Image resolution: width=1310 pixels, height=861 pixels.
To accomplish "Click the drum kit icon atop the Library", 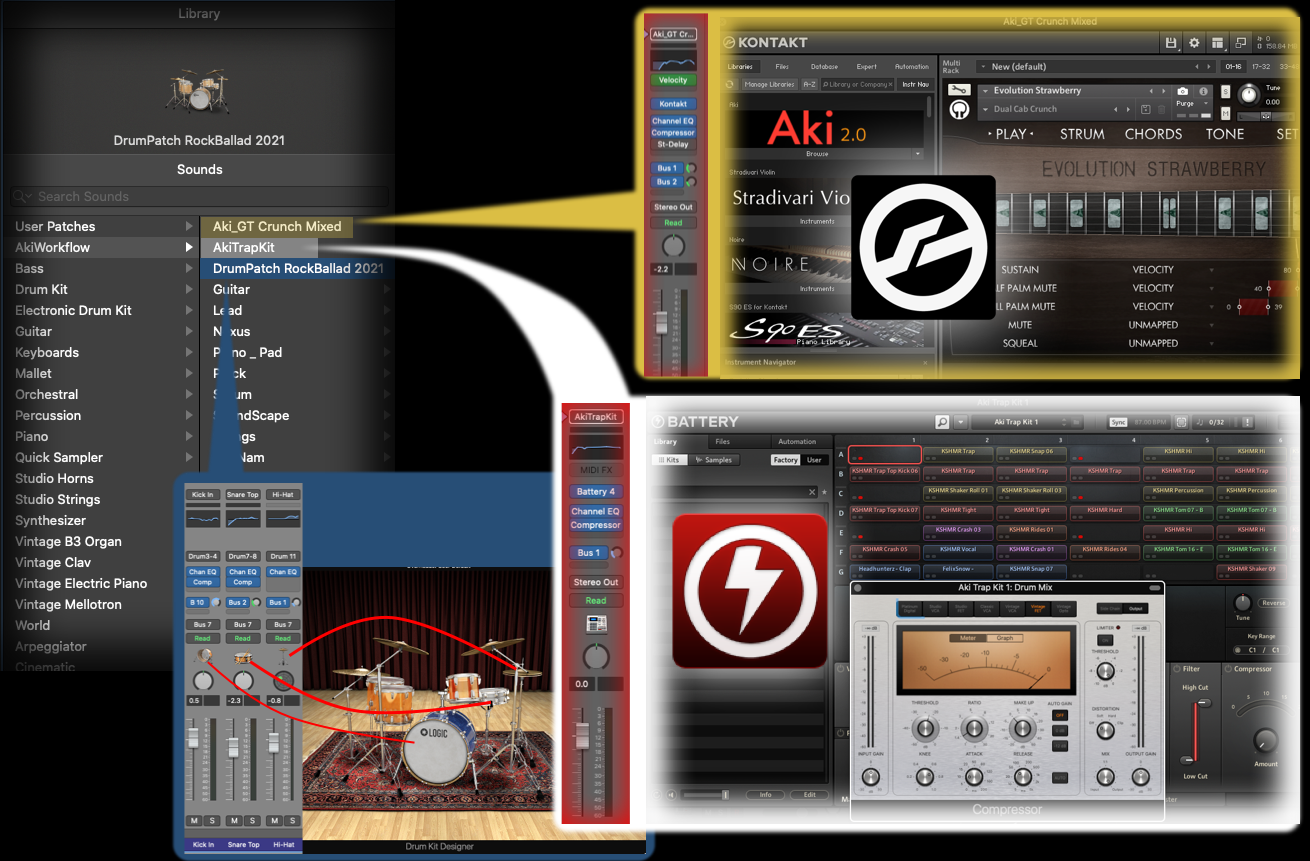I will (199, 89).
